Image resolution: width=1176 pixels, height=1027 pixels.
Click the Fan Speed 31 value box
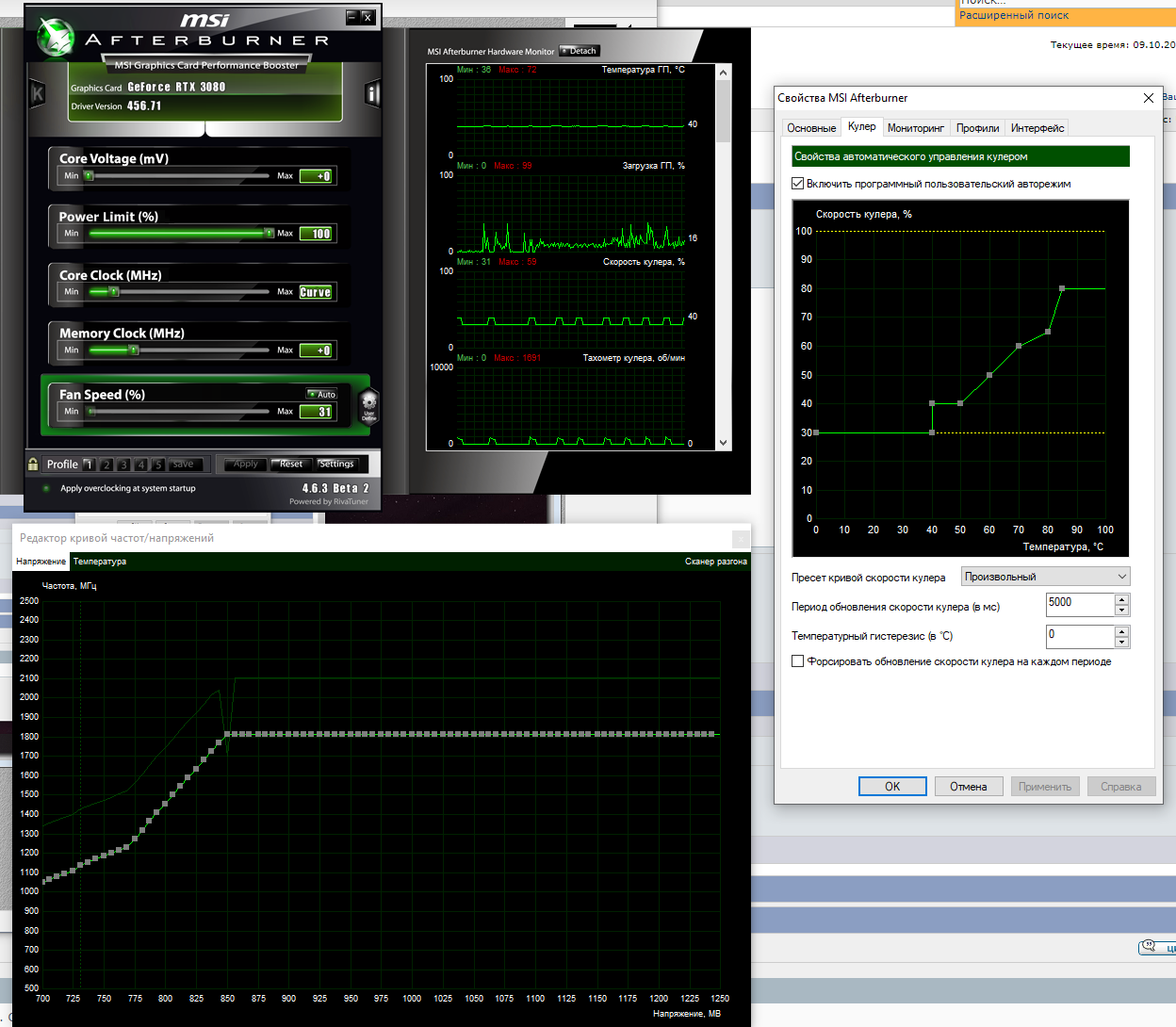316,412
